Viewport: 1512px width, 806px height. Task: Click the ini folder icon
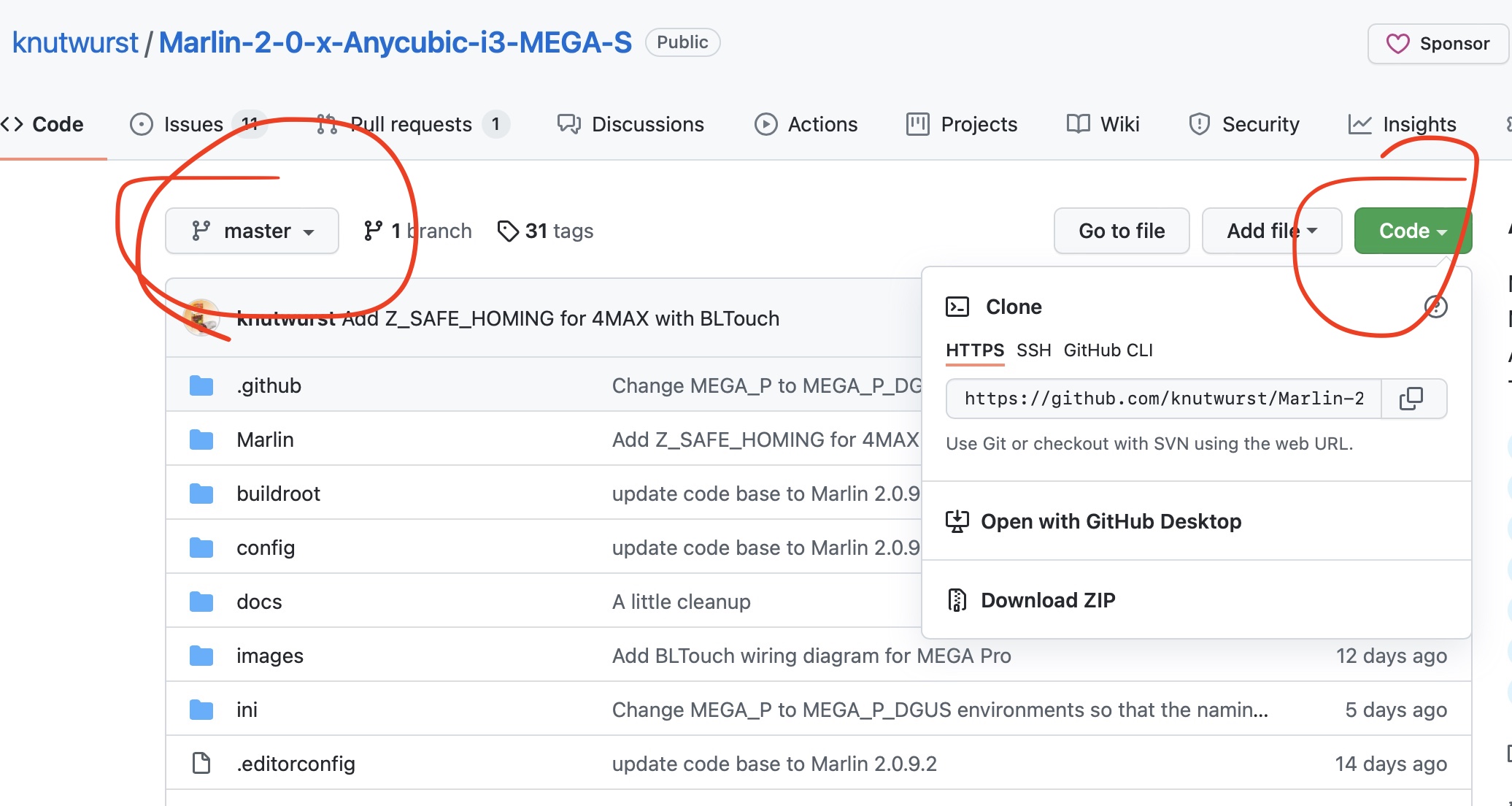coord(201,710)
